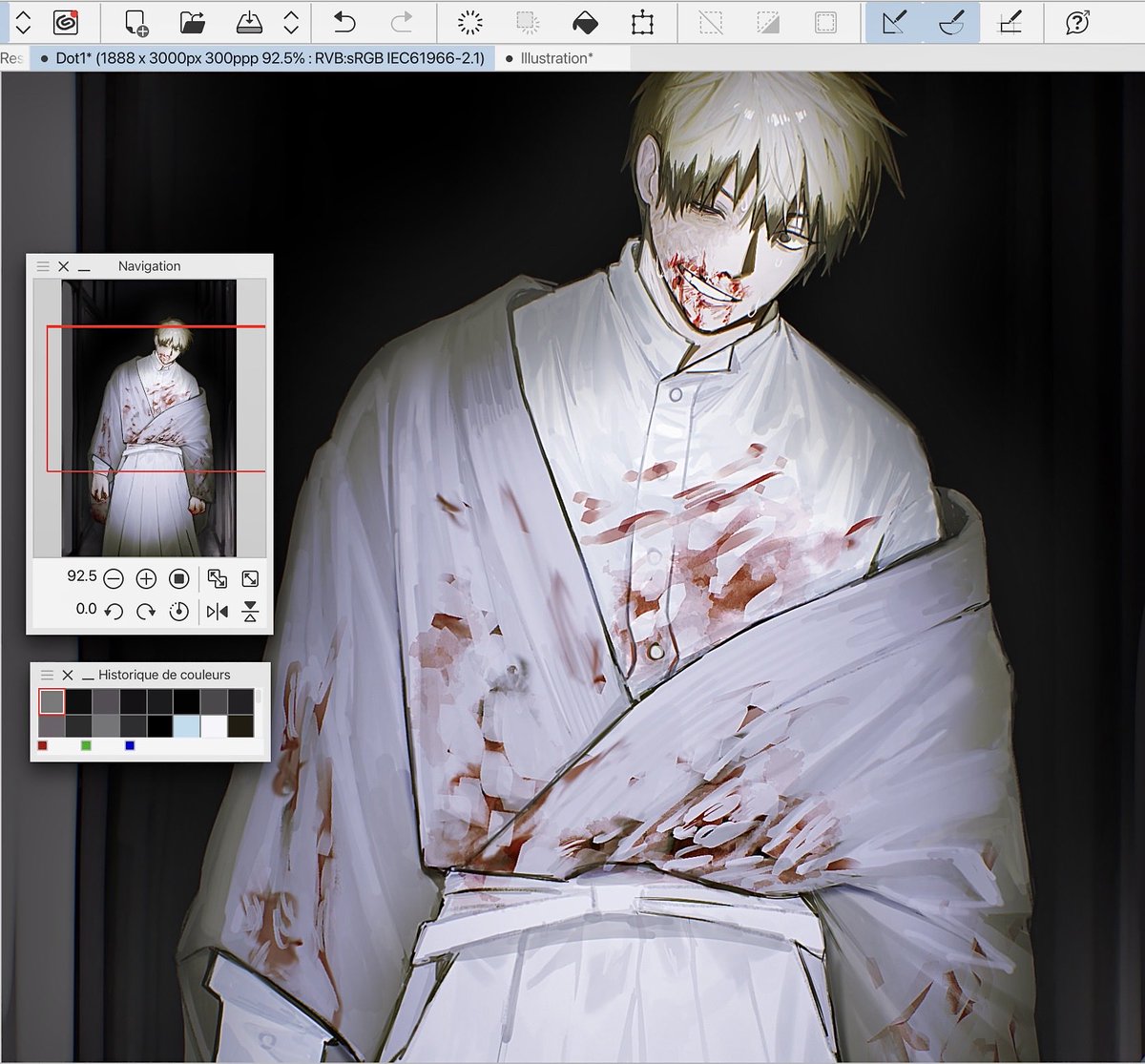Click the Navigator canvas thumbnail
This screenshot has width=1145, height=1064.
pyautogui.click(x=150, y=418)
